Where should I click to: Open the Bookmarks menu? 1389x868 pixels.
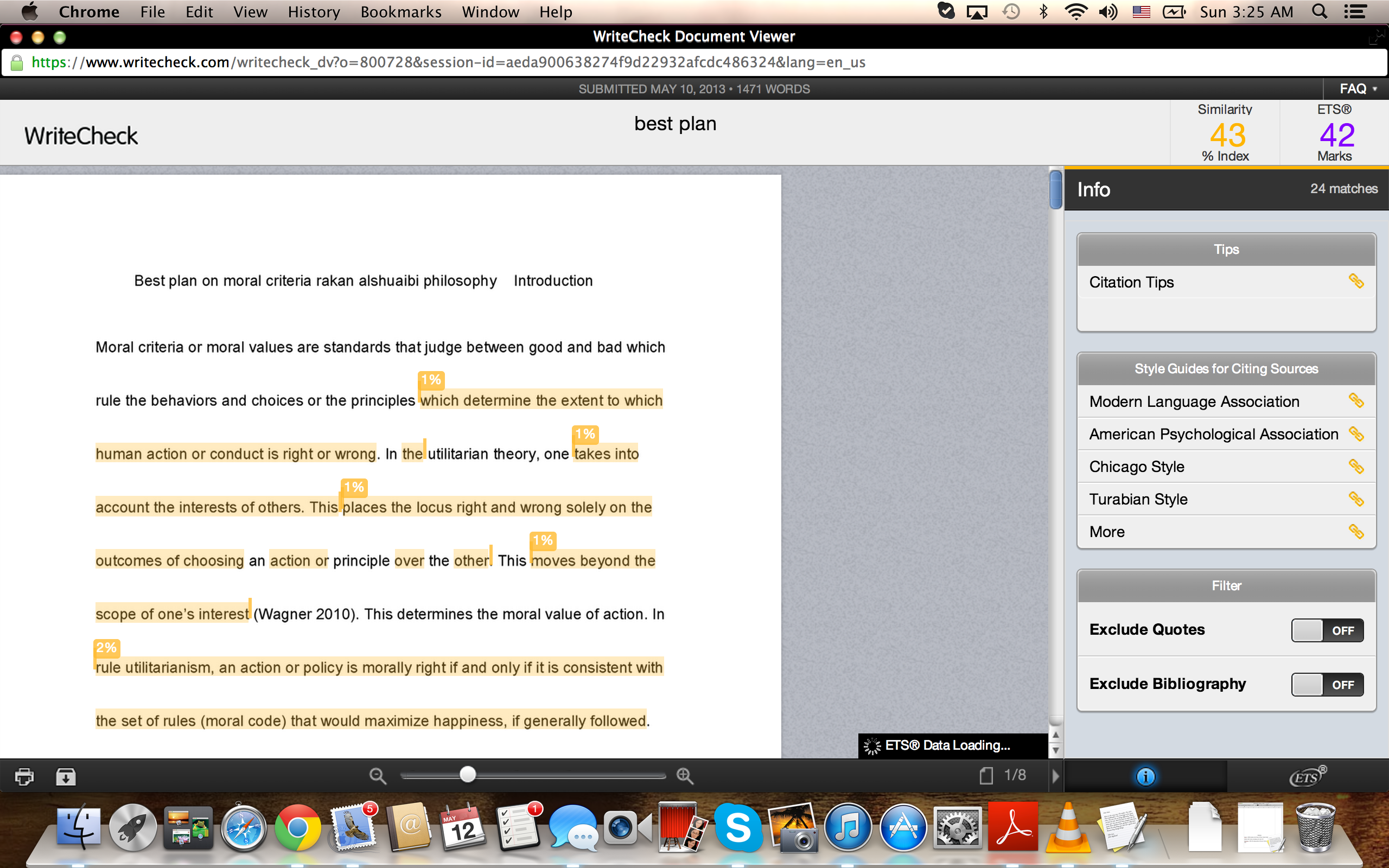coord(400,12)
